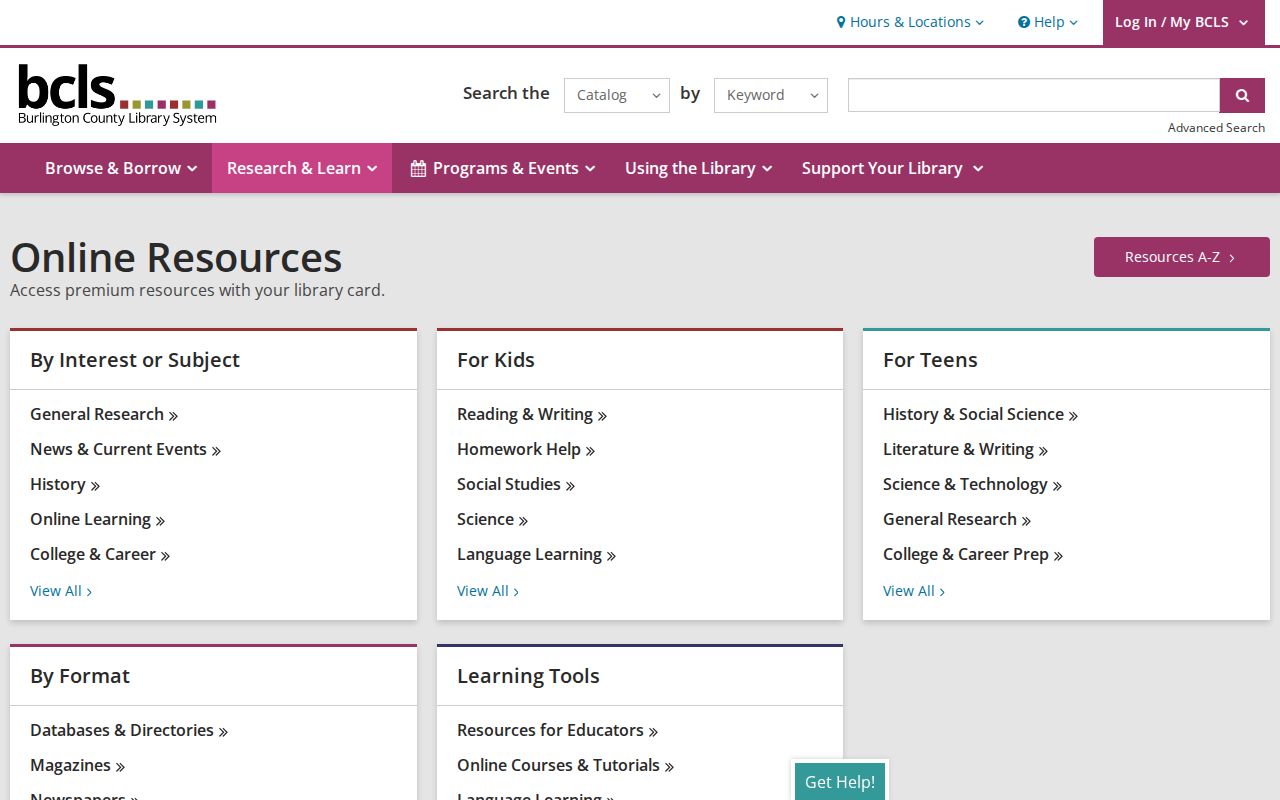This screenshot has width=1280, height=800.
Task: Go to College & Career resources
Action: pos(100,554)
